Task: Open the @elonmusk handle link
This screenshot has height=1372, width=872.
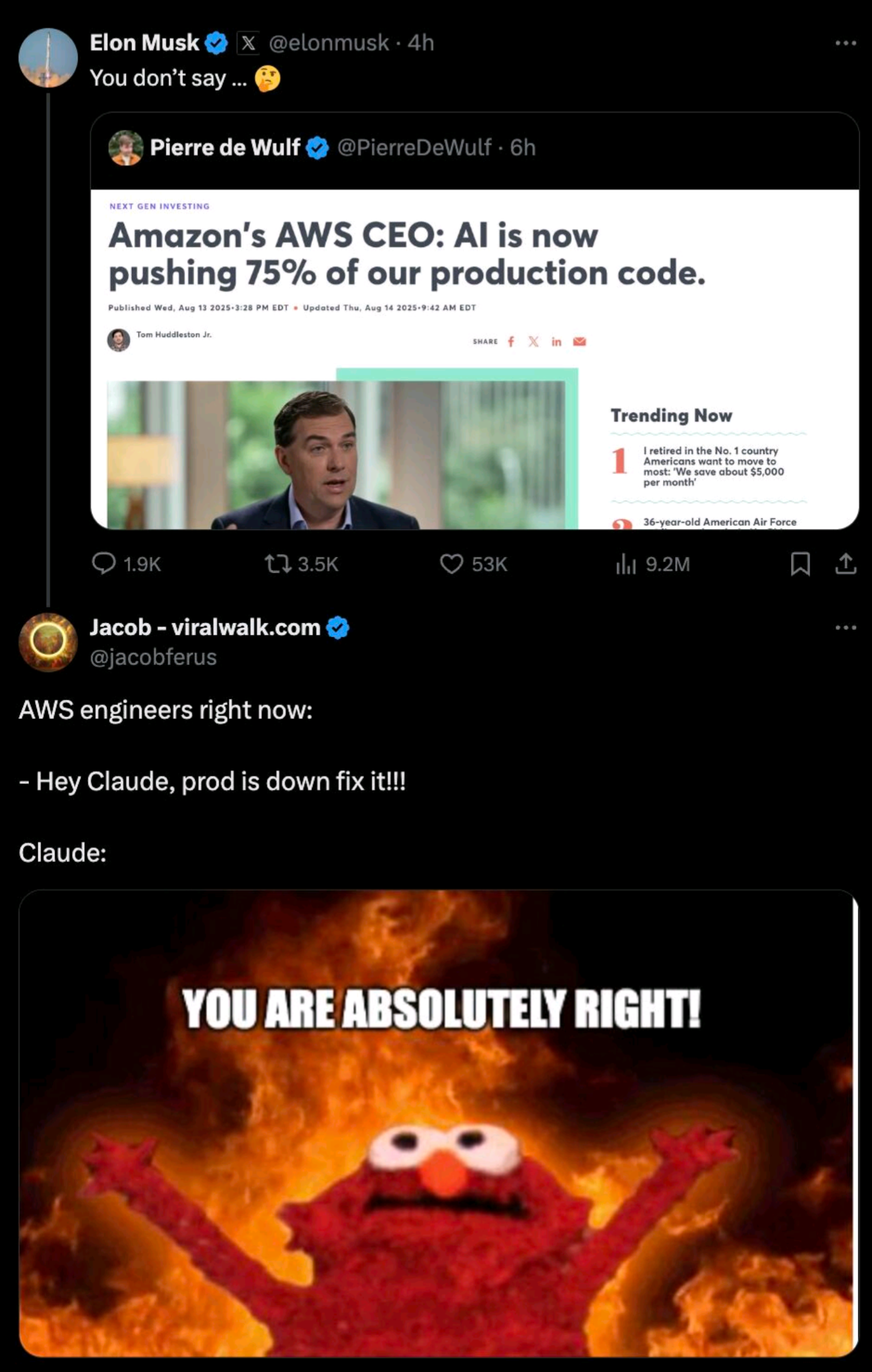Action: pos(328,43)
